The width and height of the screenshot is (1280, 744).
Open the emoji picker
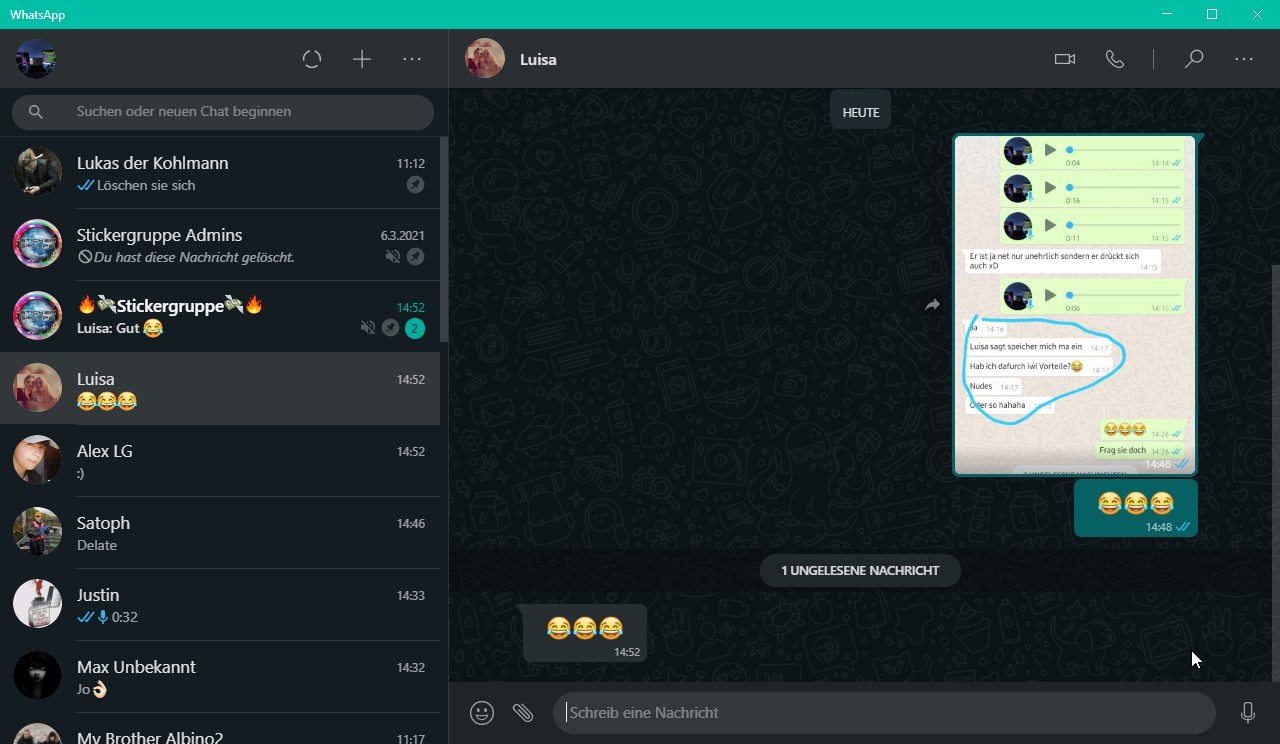click(x=482, y=713)
